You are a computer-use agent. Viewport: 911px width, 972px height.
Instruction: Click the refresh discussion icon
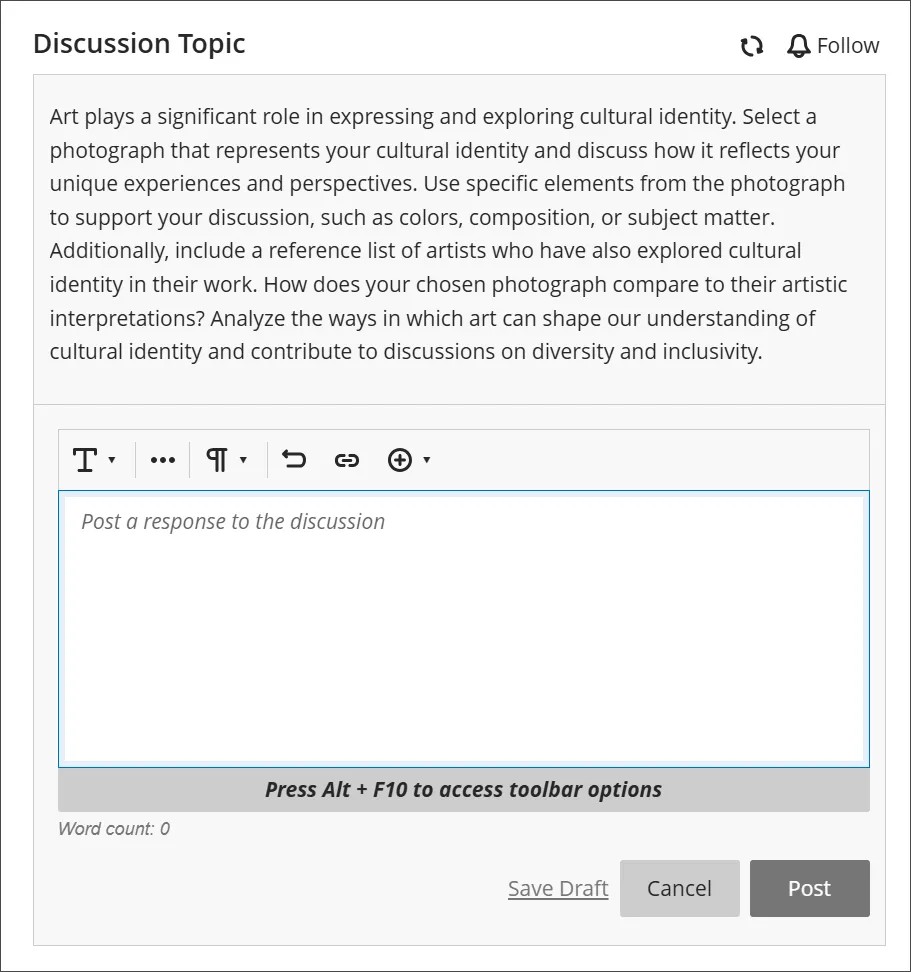tap(751, 45)
